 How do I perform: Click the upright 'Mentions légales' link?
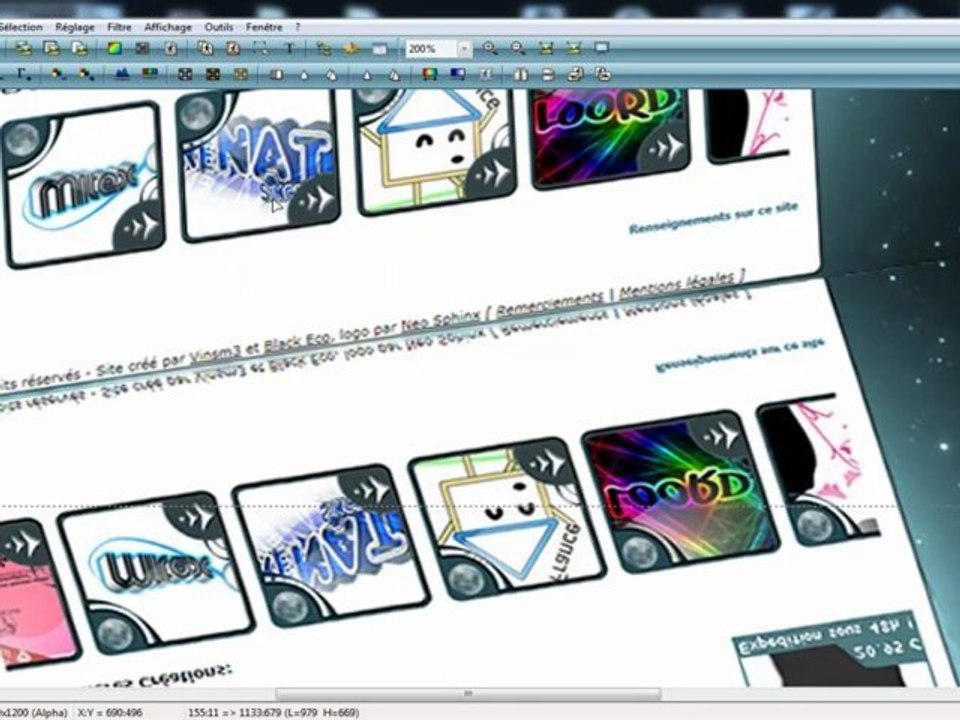(677, 284)
